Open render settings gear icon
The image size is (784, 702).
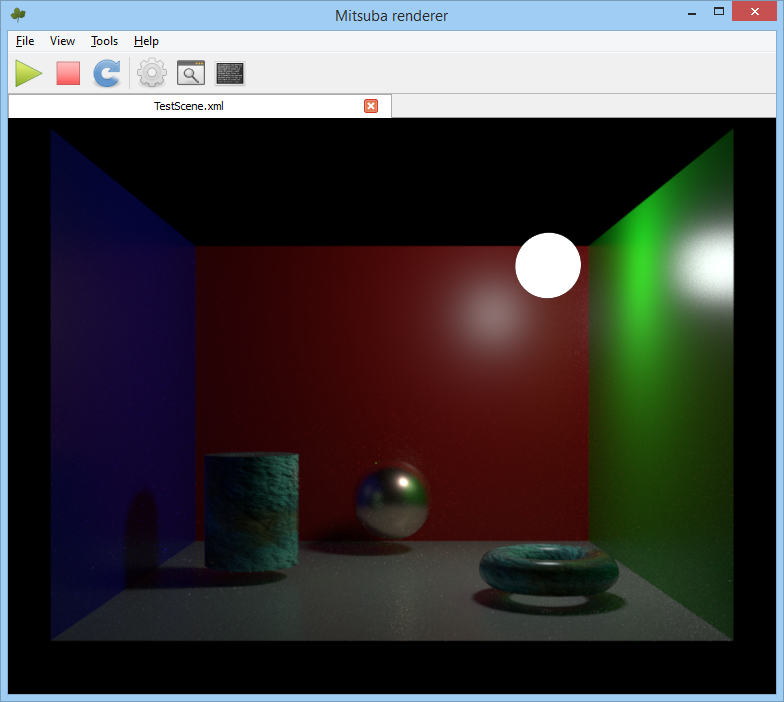152,74
